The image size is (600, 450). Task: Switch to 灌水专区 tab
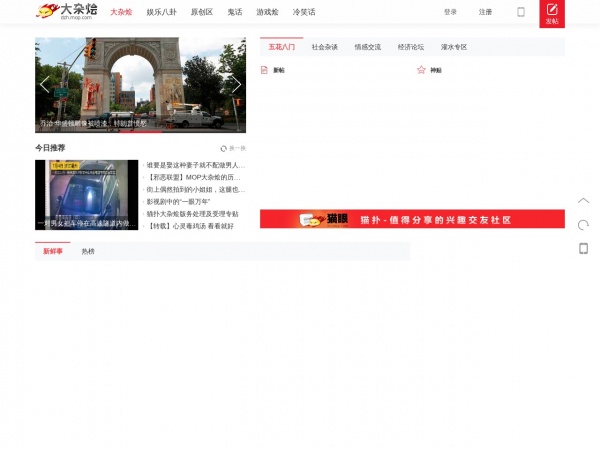(454, 47)
